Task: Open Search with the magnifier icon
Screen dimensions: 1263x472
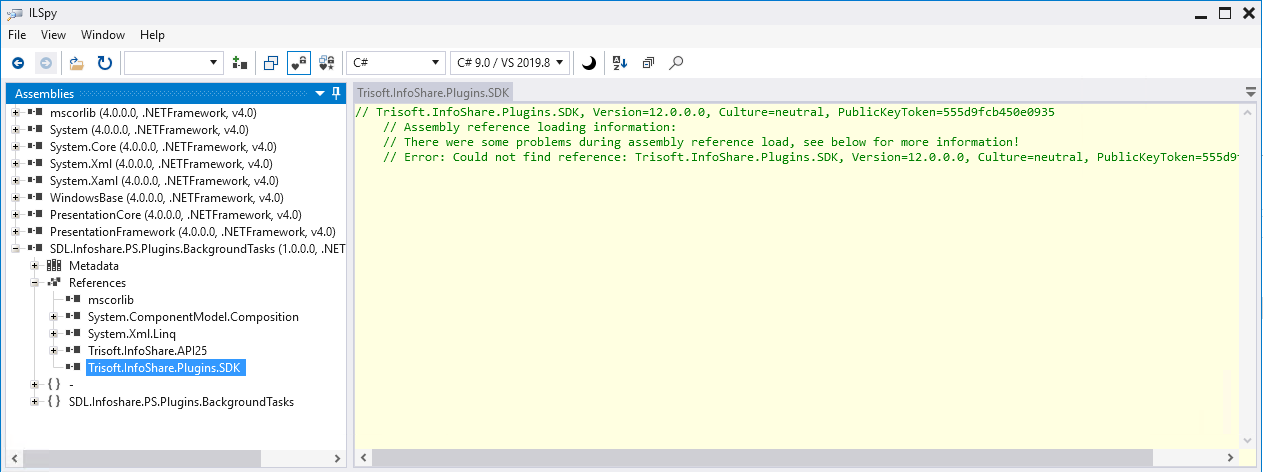Action: tap(677, 63)
